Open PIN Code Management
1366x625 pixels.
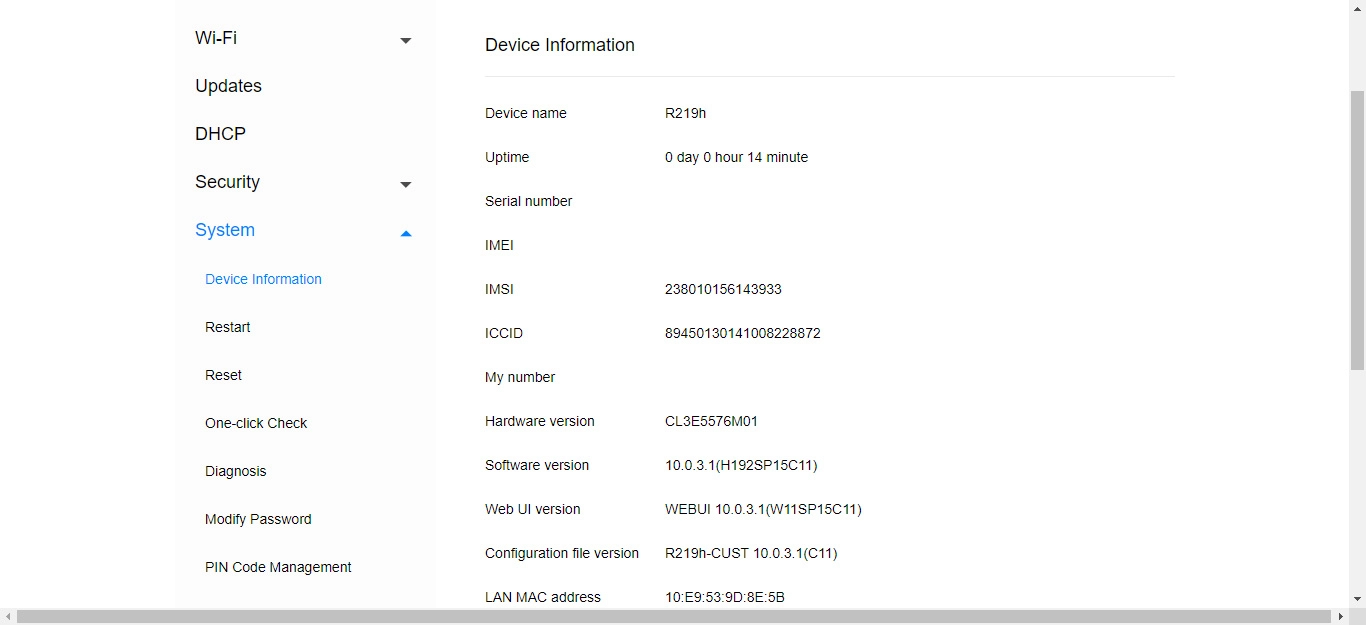coord(278,567)
